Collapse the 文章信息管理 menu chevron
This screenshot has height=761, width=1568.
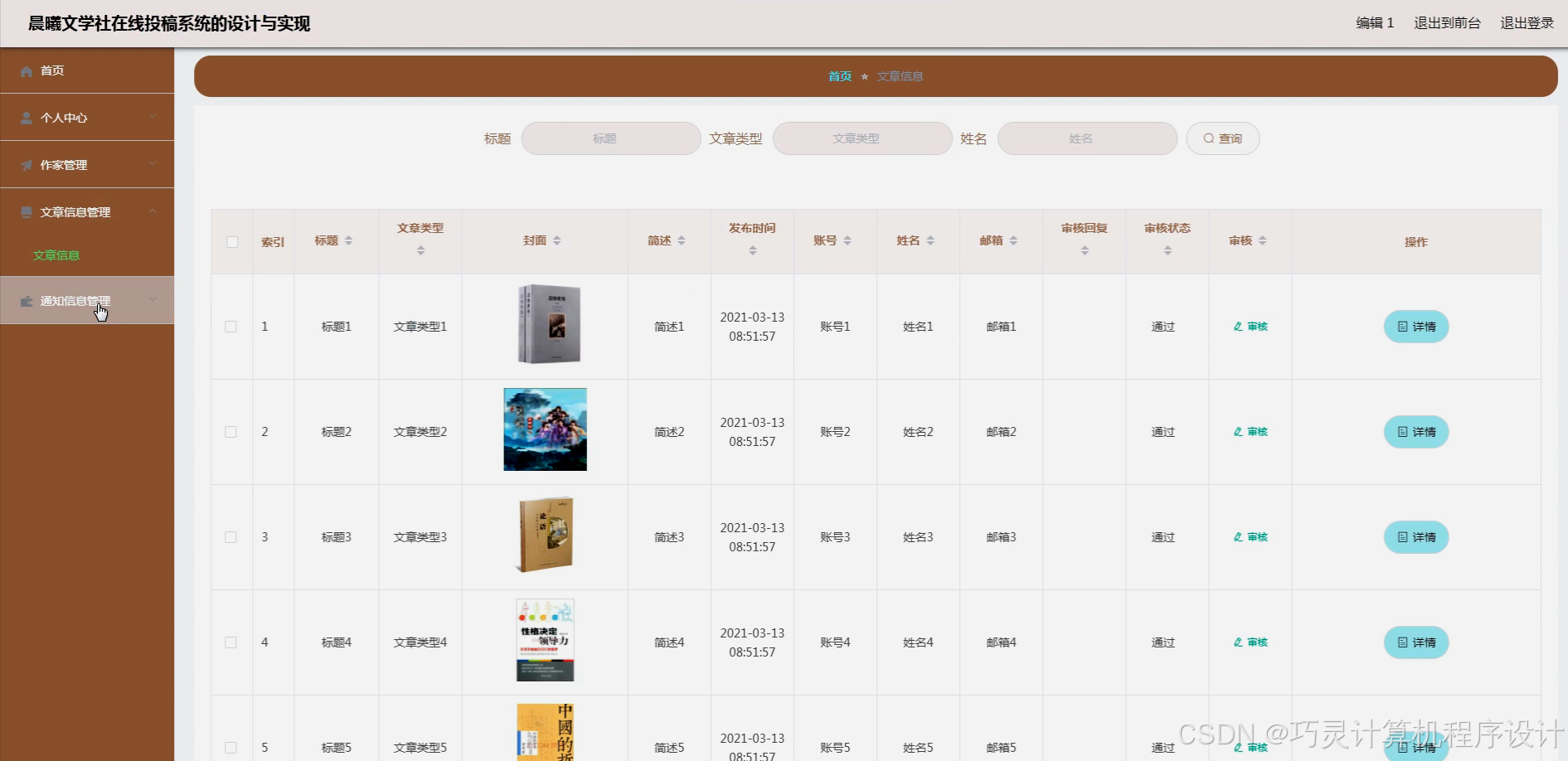click(x=153, y=211)
